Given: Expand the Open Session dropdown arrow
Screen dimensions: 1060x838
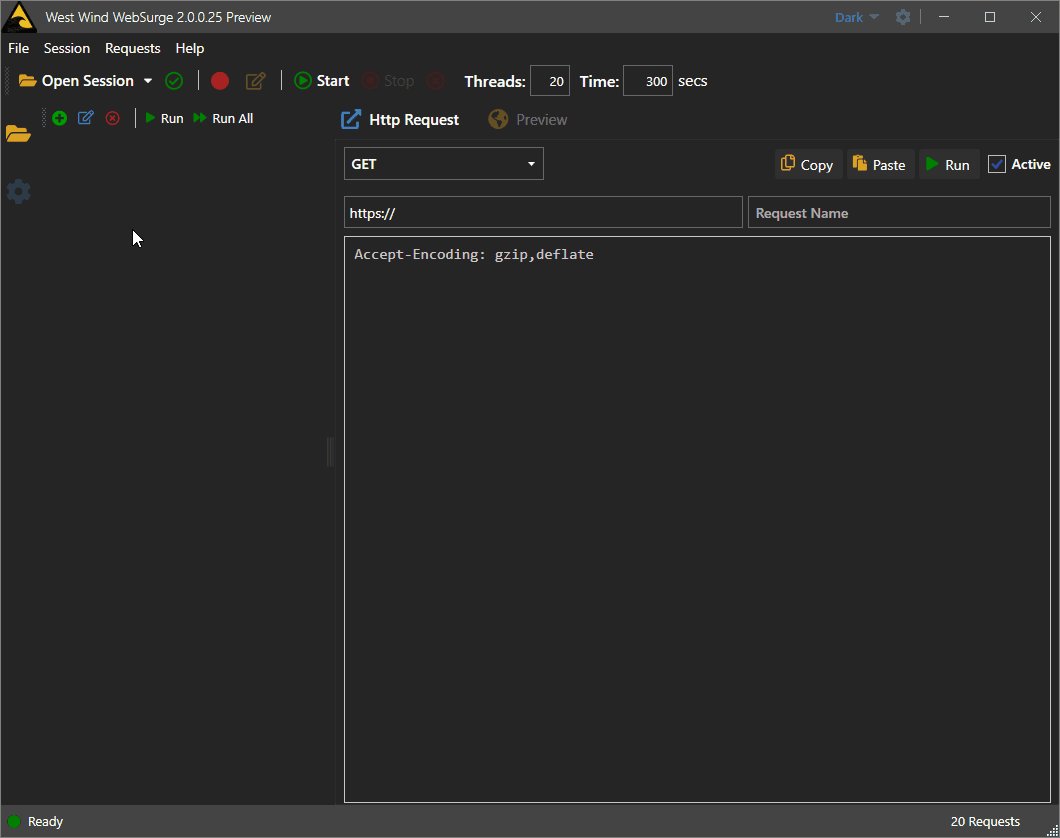Looking at the screenshot, I should [x=148, y=81].
